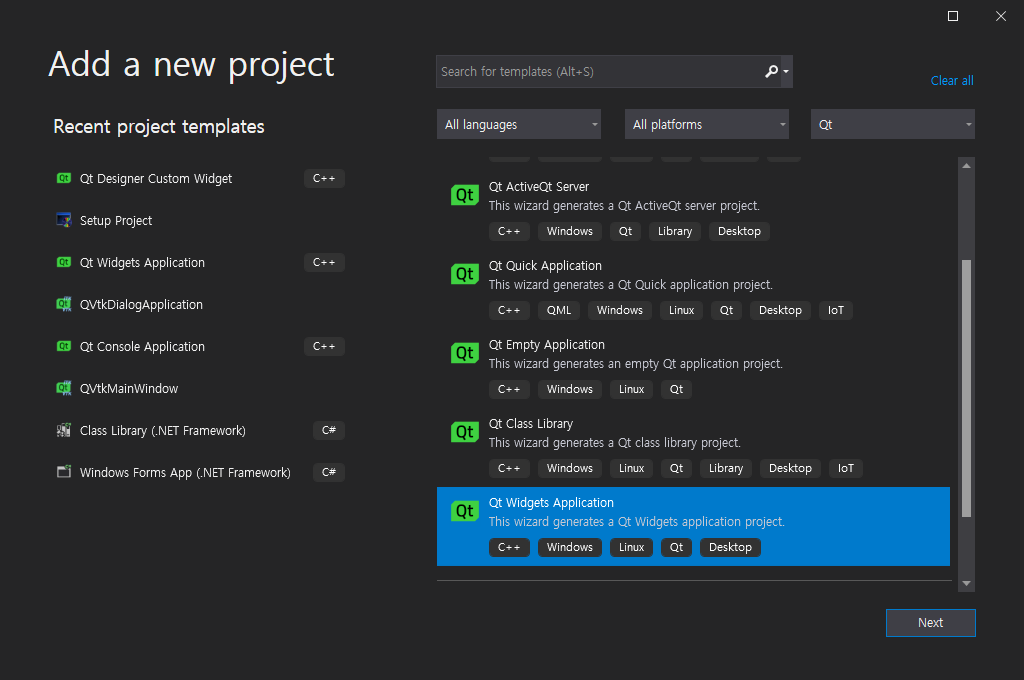Click the template list scroll-up arrow
Viewport: 1024px width, 680px height.
966,166
